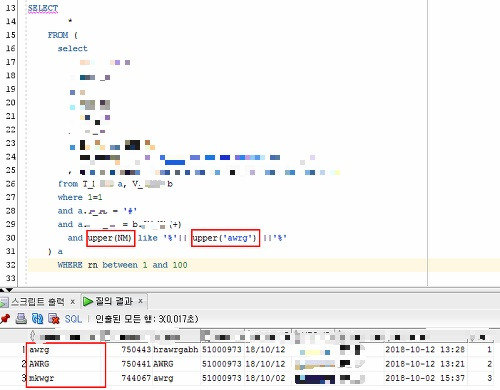Select the 2018-10-12 13:28 timestamp cell
The height and width of the screenshot is (390, 500).
click(425, 350)
